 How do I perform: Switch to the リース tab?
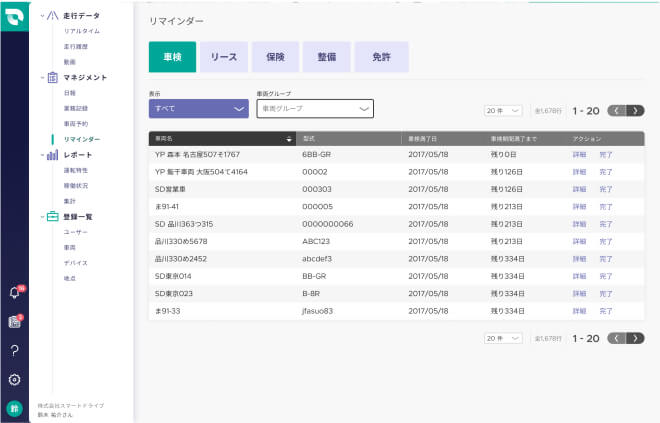224,57
